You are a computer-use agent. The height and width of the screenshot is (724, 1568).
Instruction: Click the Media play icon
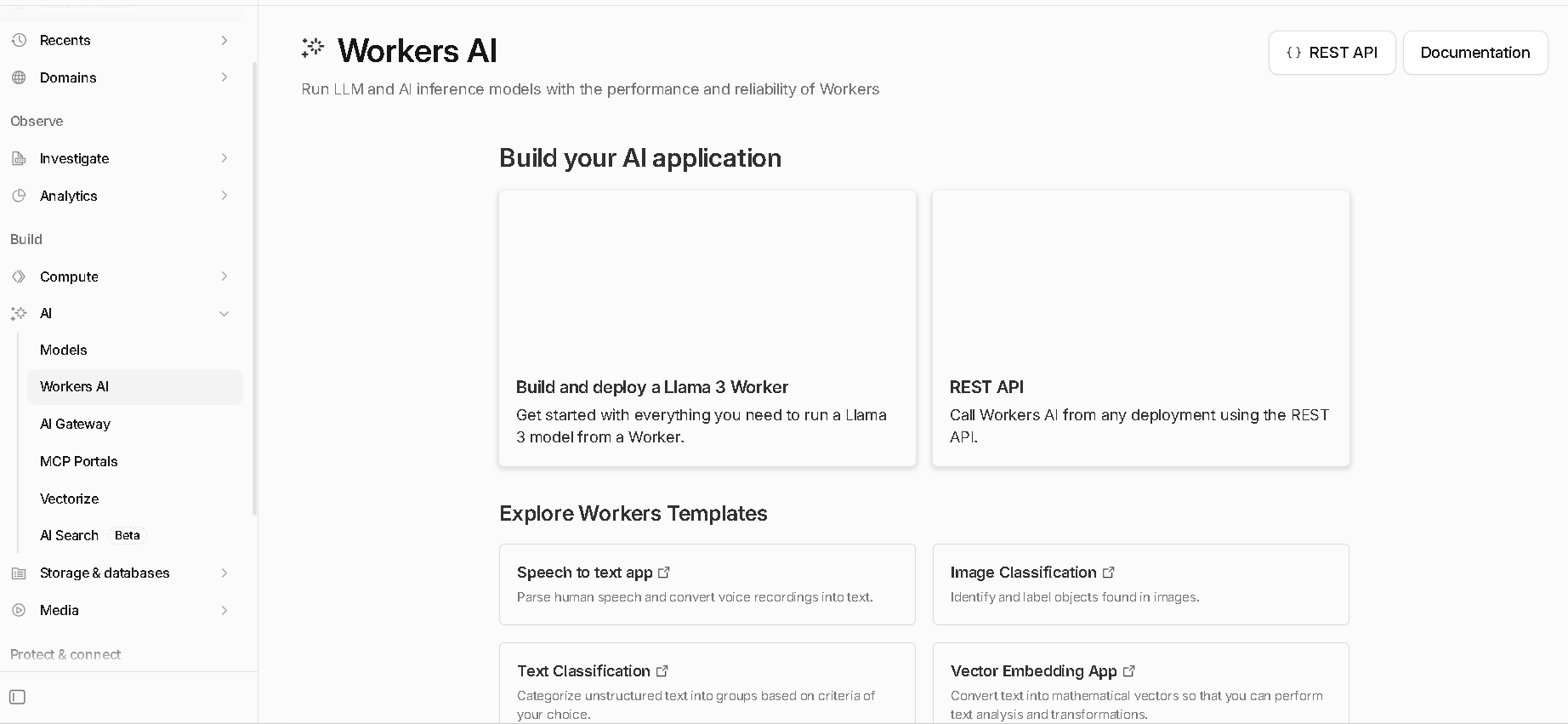(x=19, y=610)
